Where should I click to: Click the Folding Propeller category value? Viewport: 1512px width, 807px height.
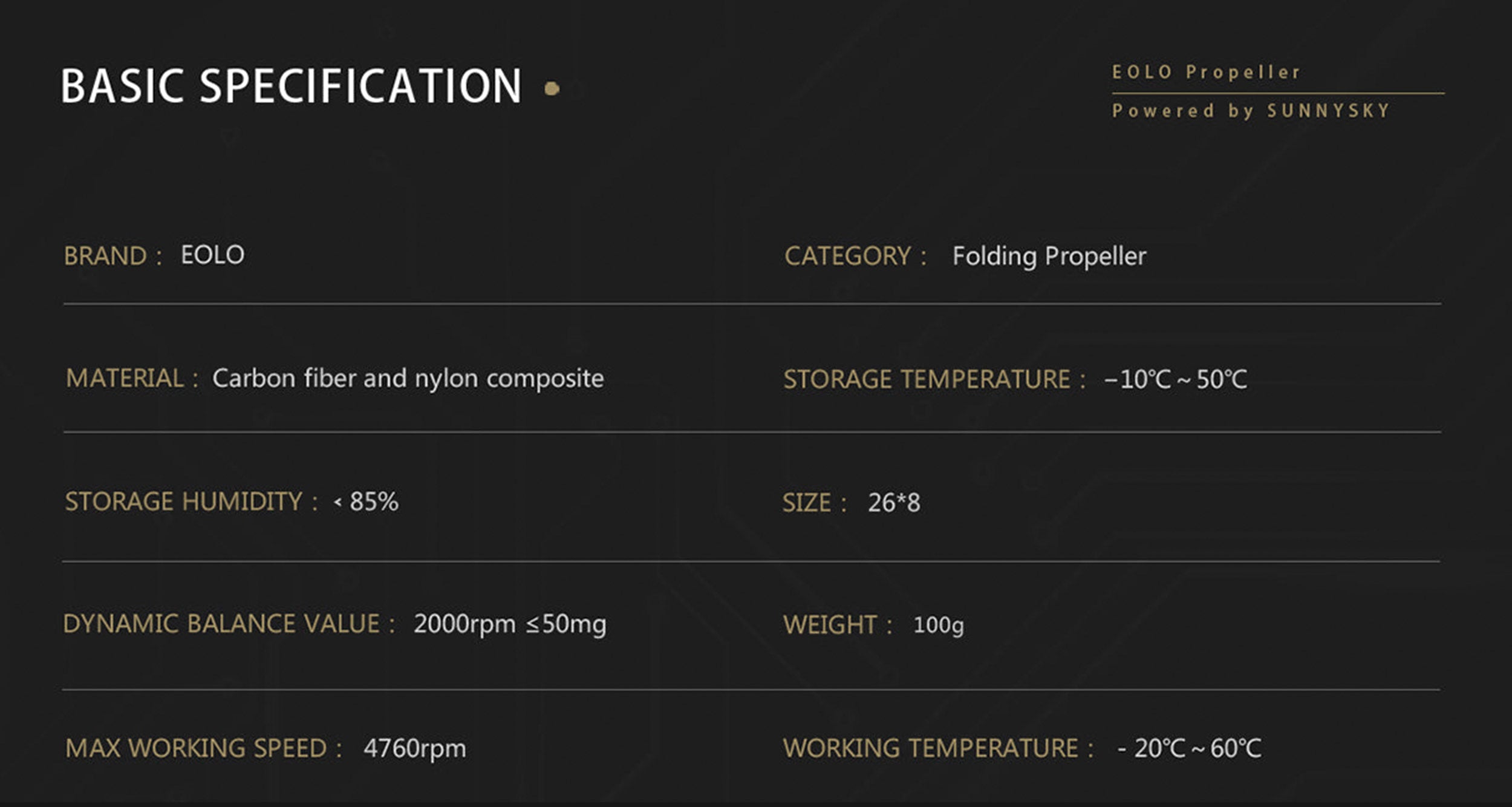tap(1049, 256)
